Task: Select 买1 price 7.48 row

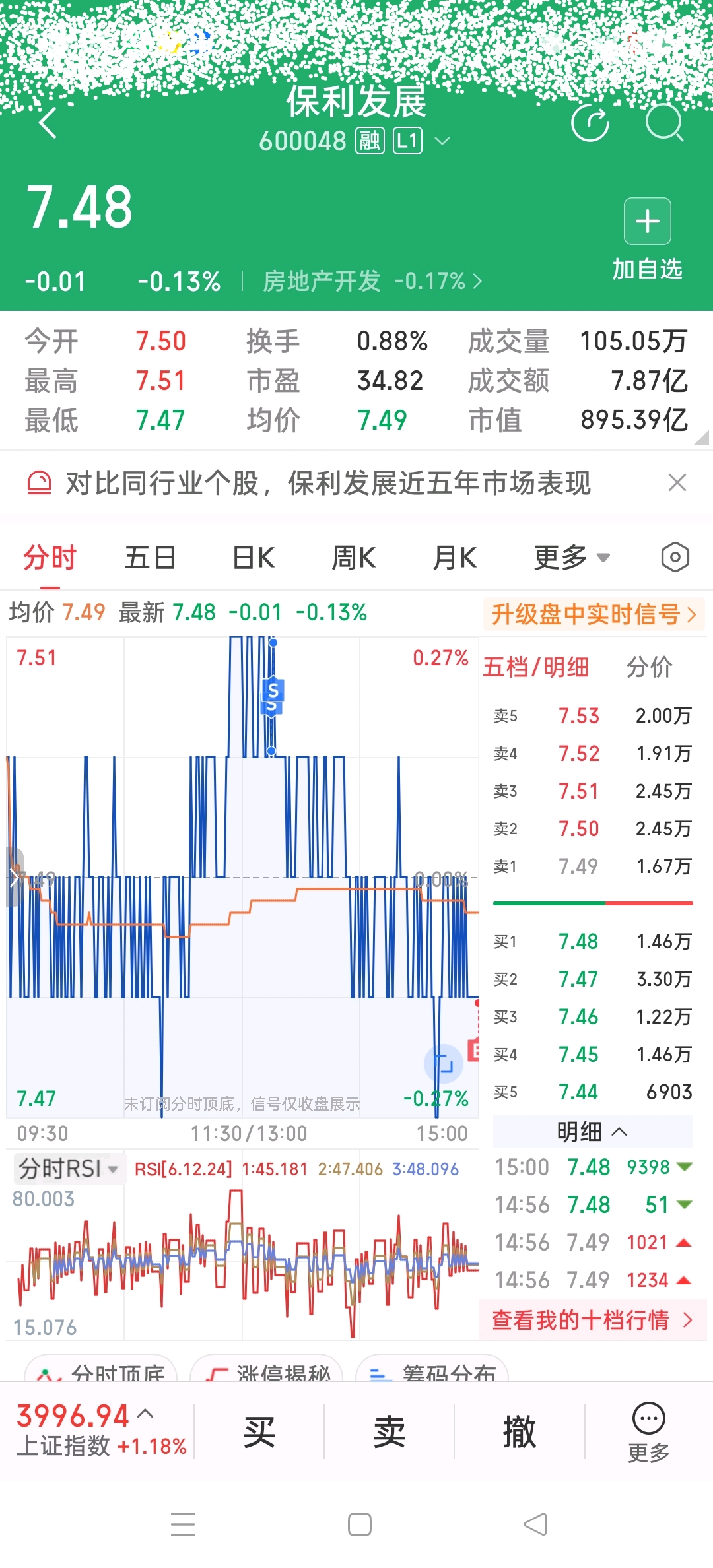Action: (x=592, y=942)
